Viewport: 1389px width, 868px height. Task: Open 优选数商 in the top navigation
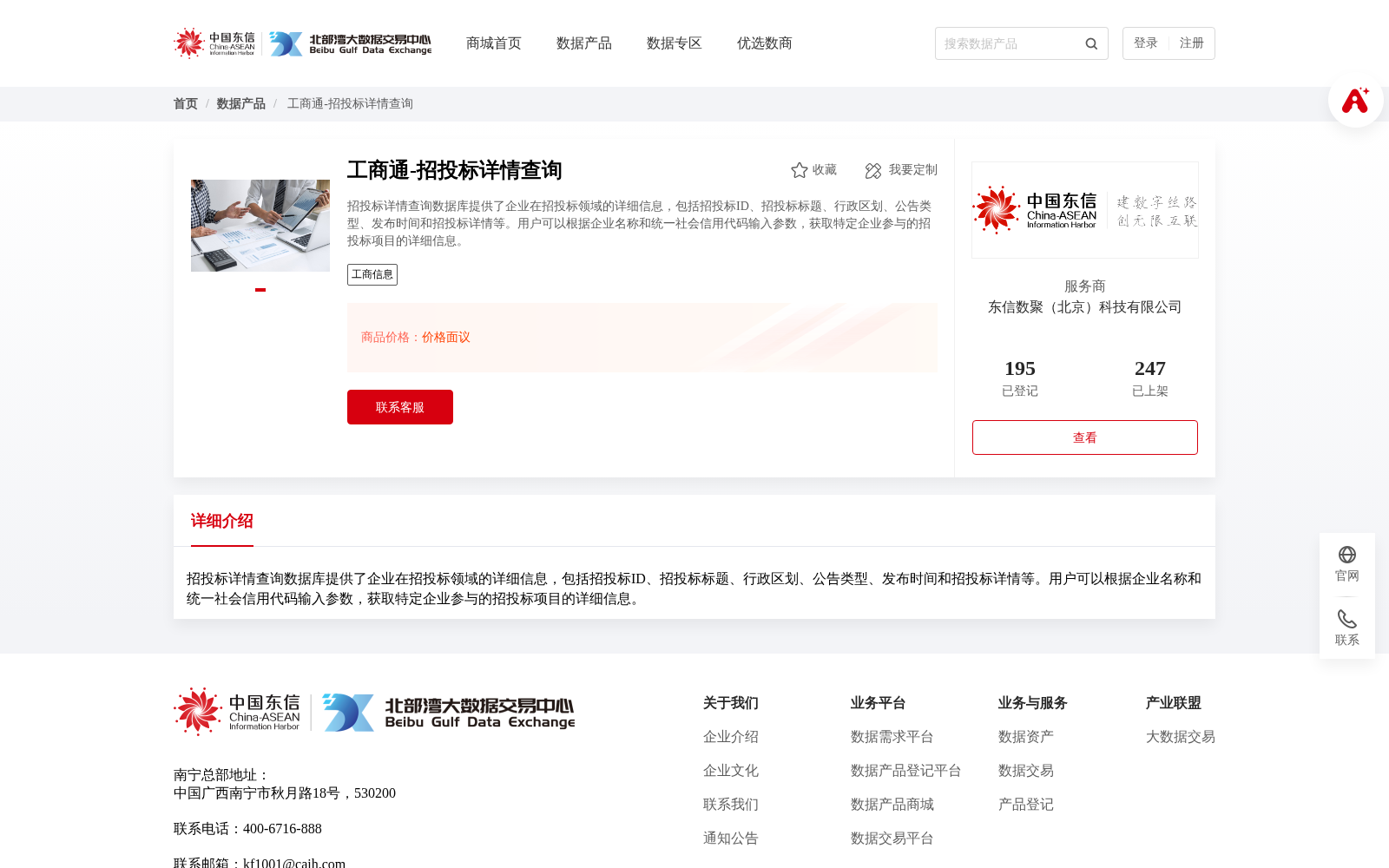click(x=765, y=43)
